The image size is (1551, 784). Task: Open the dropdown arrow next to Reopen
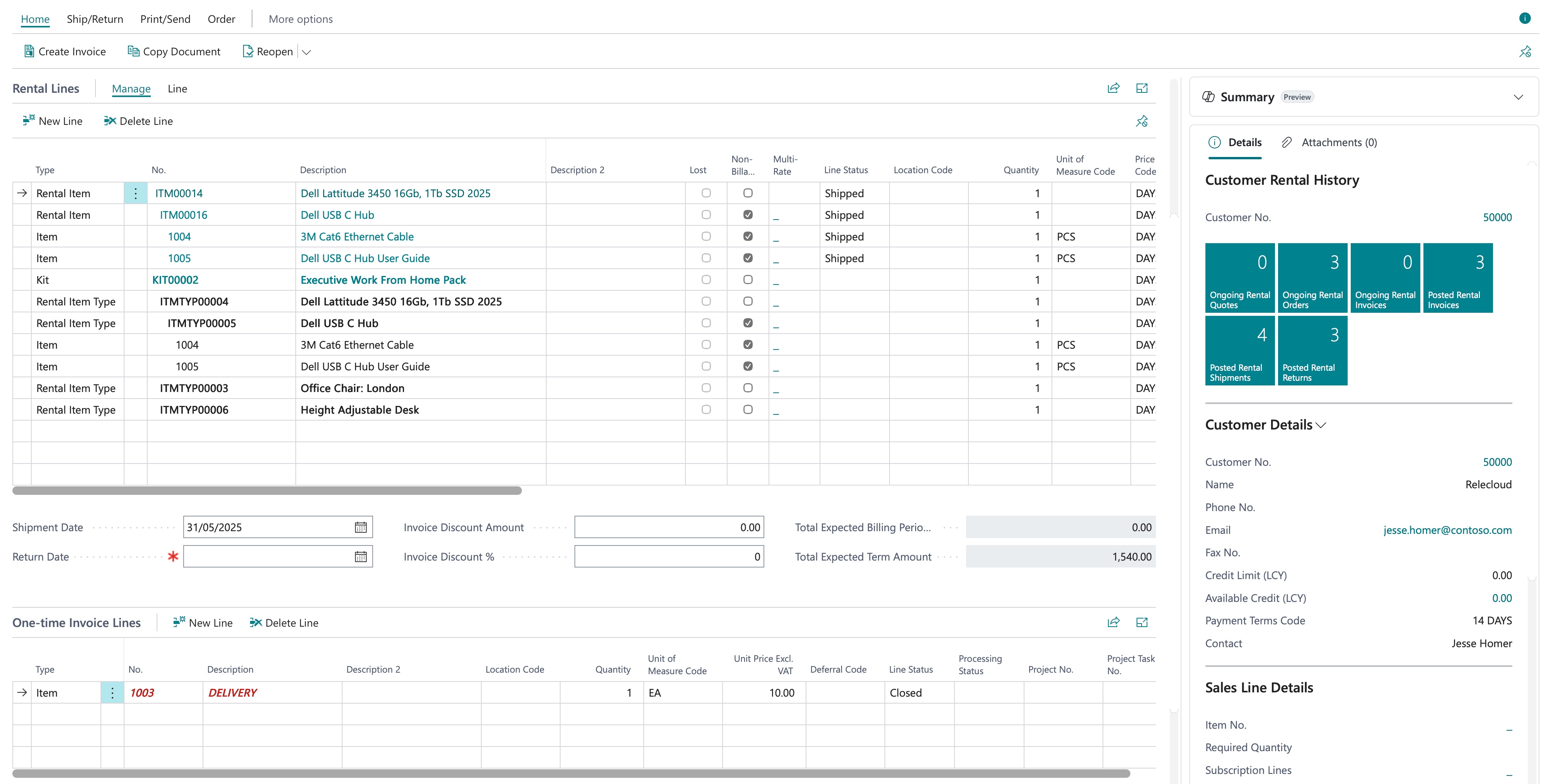click(307, 52)
